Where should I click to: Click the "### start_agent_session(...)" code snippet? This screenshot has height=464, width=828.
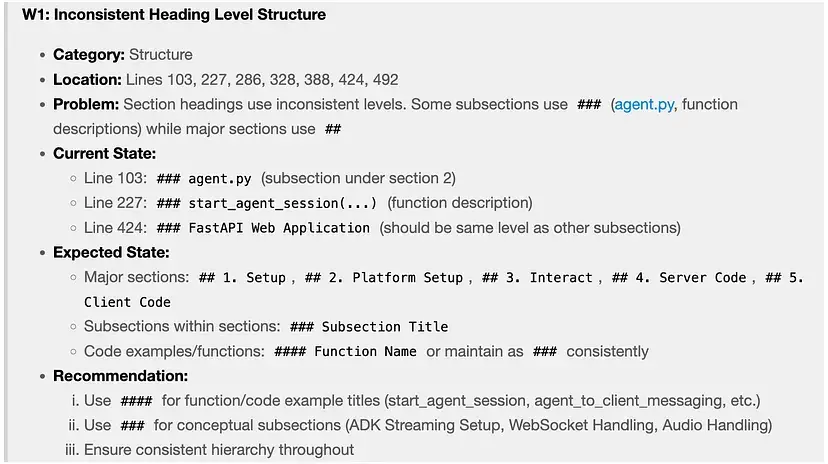pos(267,203)
